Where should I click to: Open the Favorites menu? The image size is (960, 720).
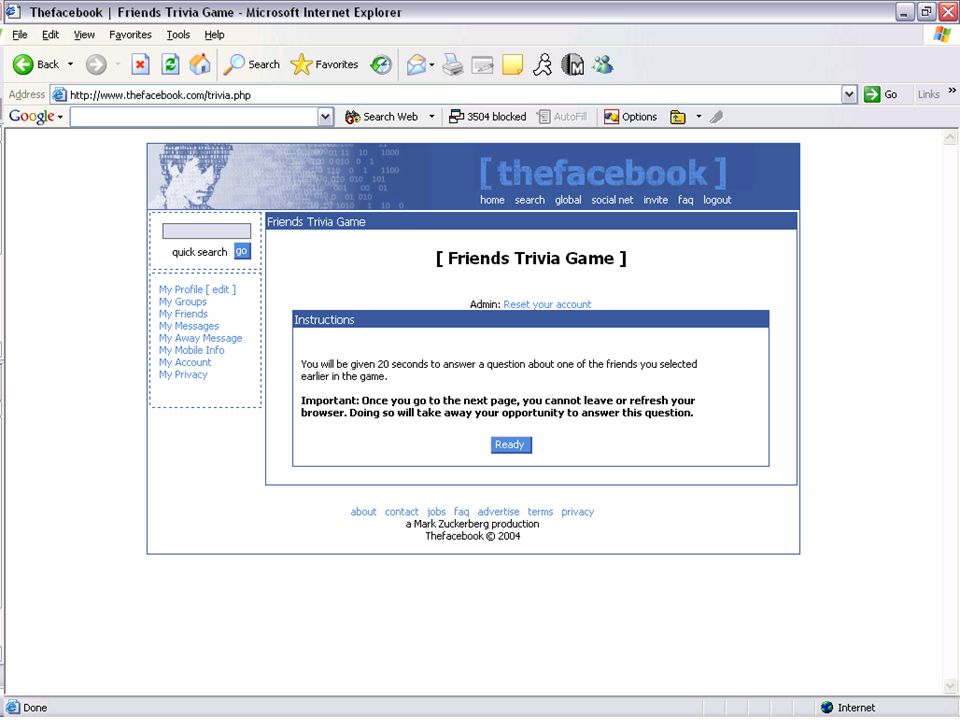click(130, 35)
